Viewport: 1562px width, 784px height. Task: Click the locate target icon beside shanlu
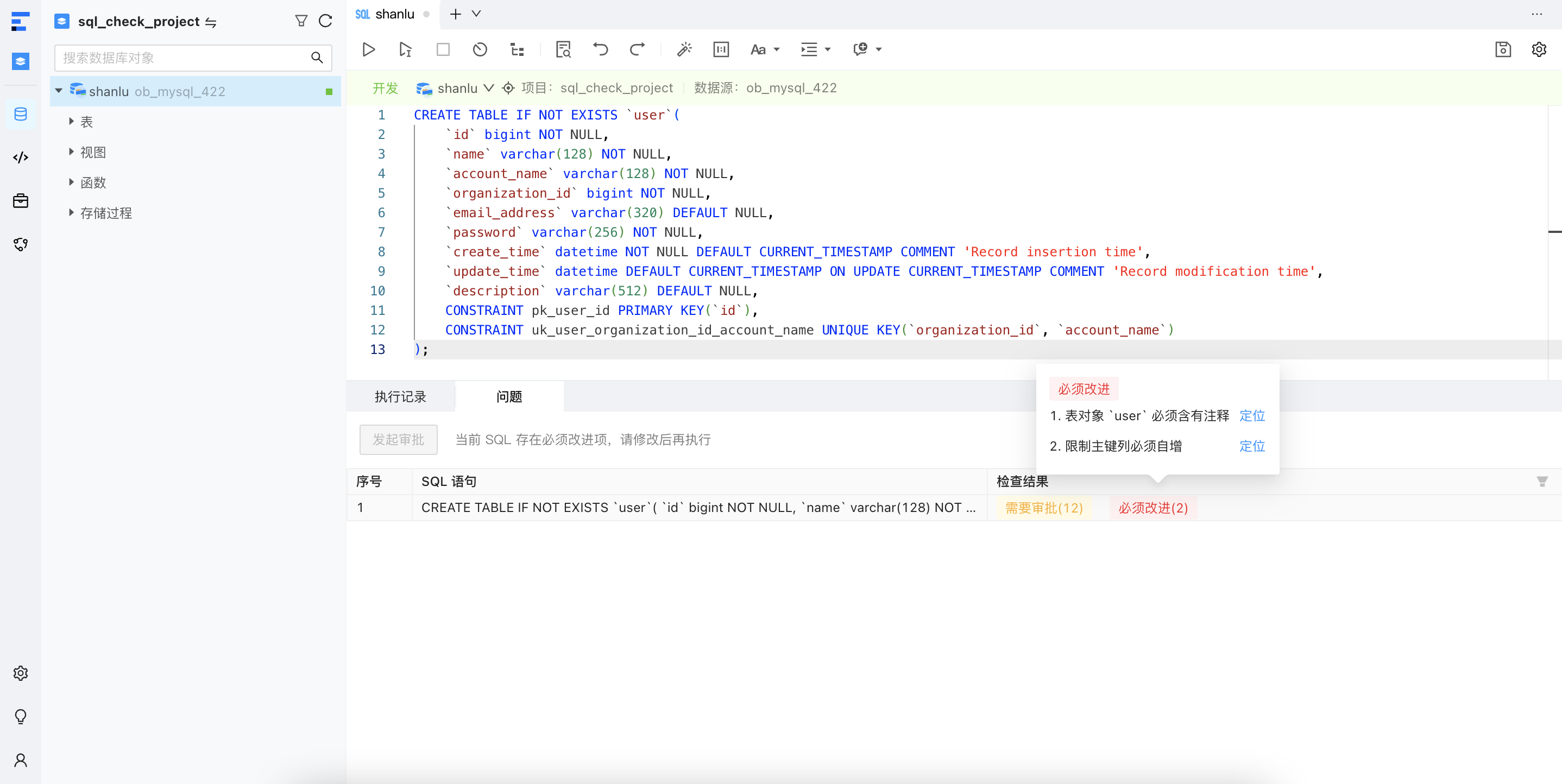tap(509, 88)
